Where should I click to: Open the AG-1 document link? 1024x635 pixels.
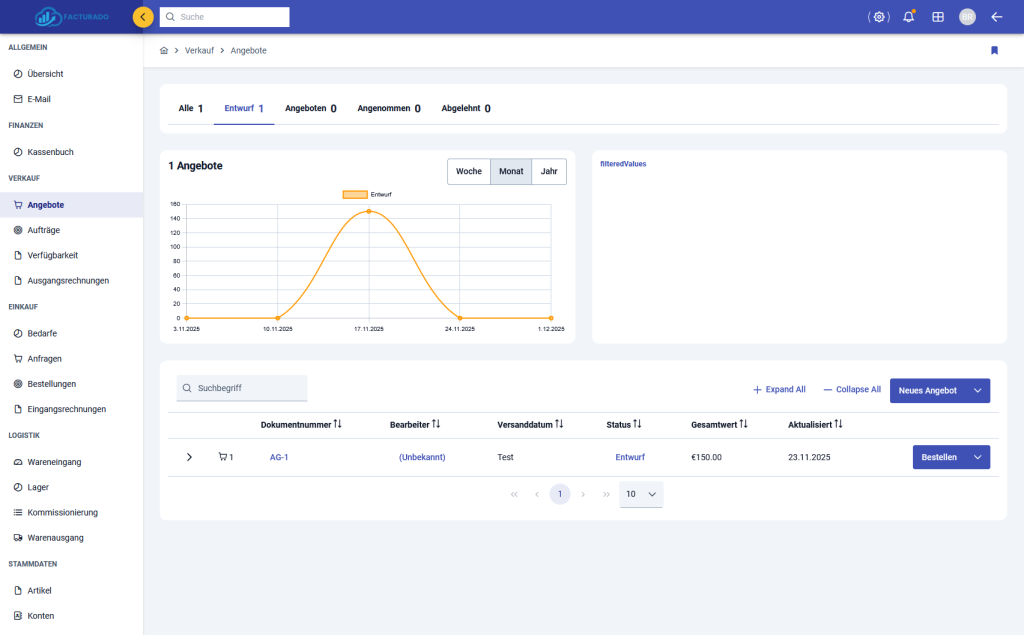tap(279, 457)
